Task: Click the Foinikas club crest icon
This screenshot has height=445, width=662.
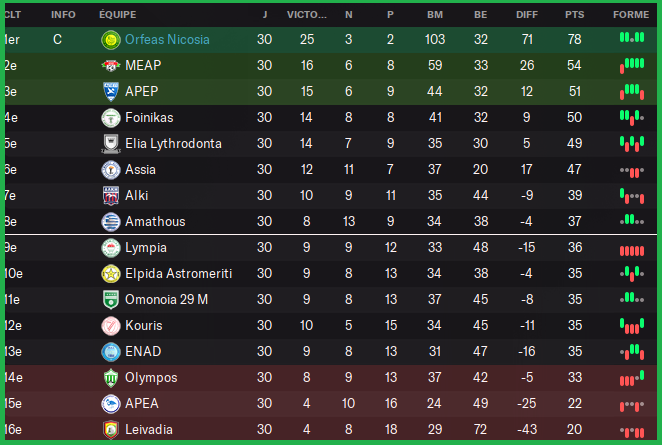Action: coord(110,117)
